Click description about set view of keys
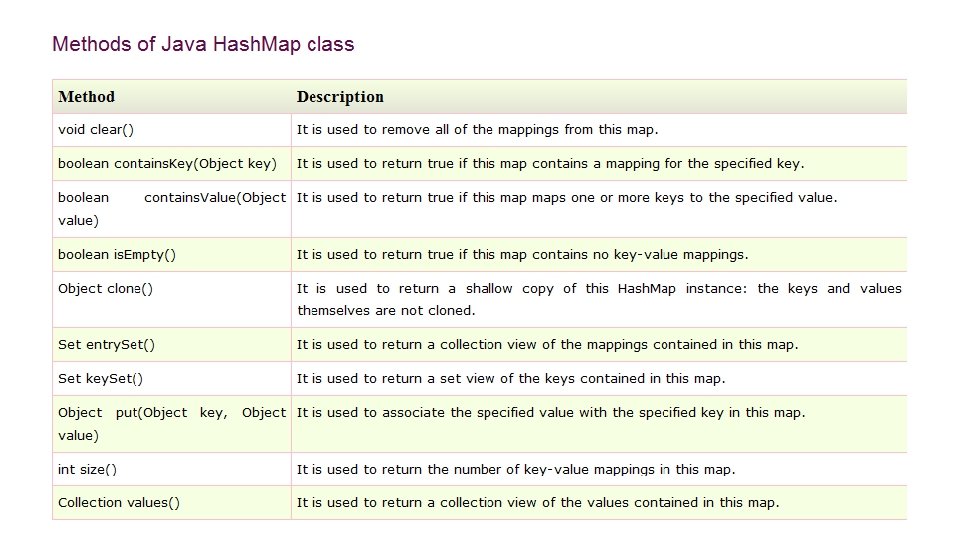Screen dimensions: 960x540 511,378
